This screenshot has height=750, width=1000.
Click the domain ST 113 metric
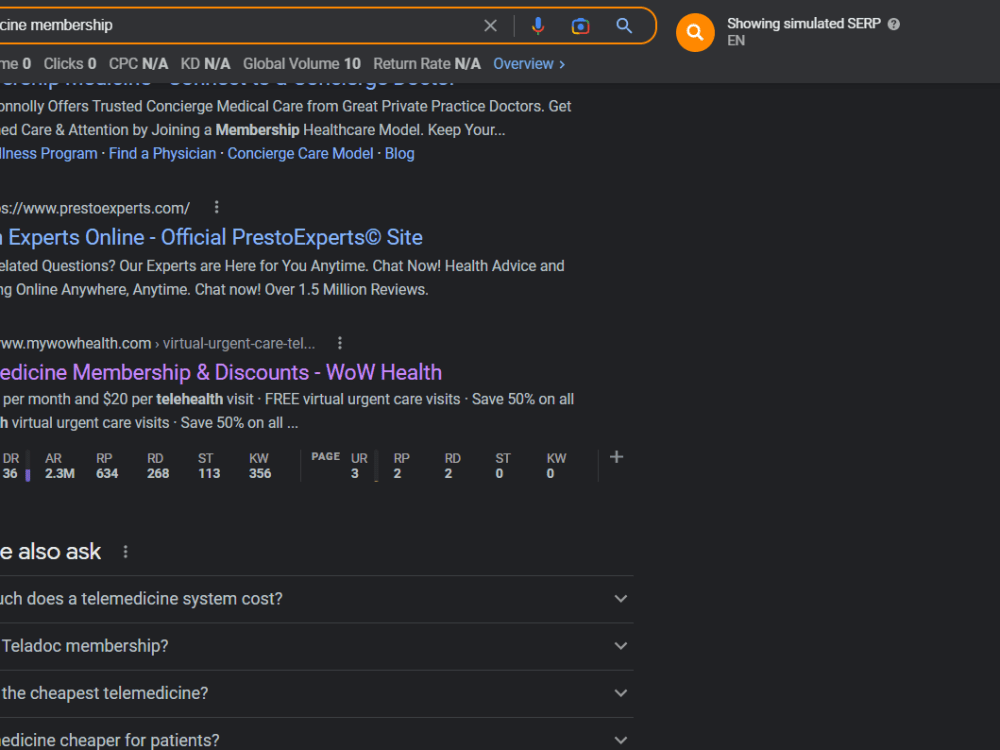209,466
